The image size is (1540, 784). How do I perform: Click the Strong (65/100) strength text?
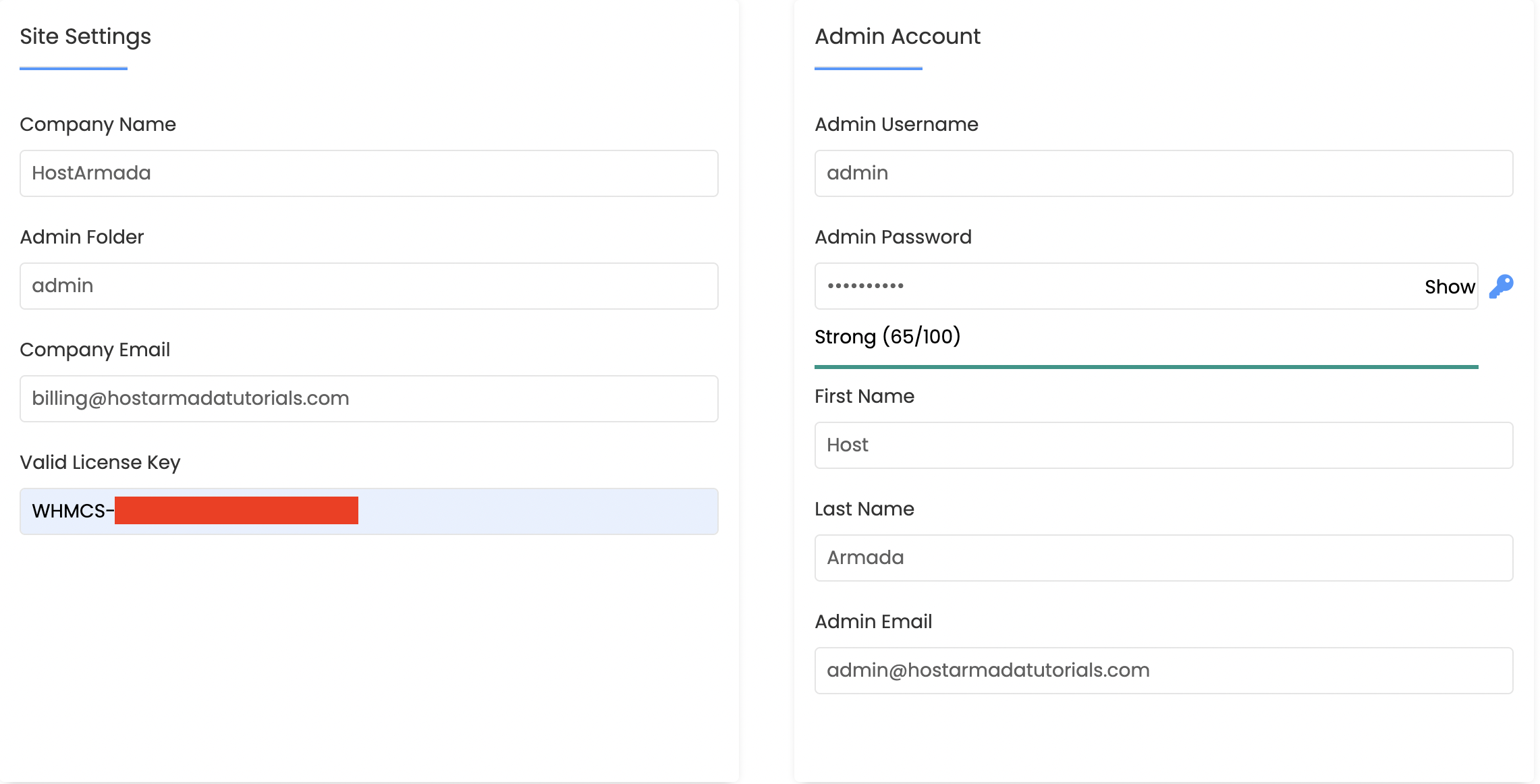click(x=887, y=337)
